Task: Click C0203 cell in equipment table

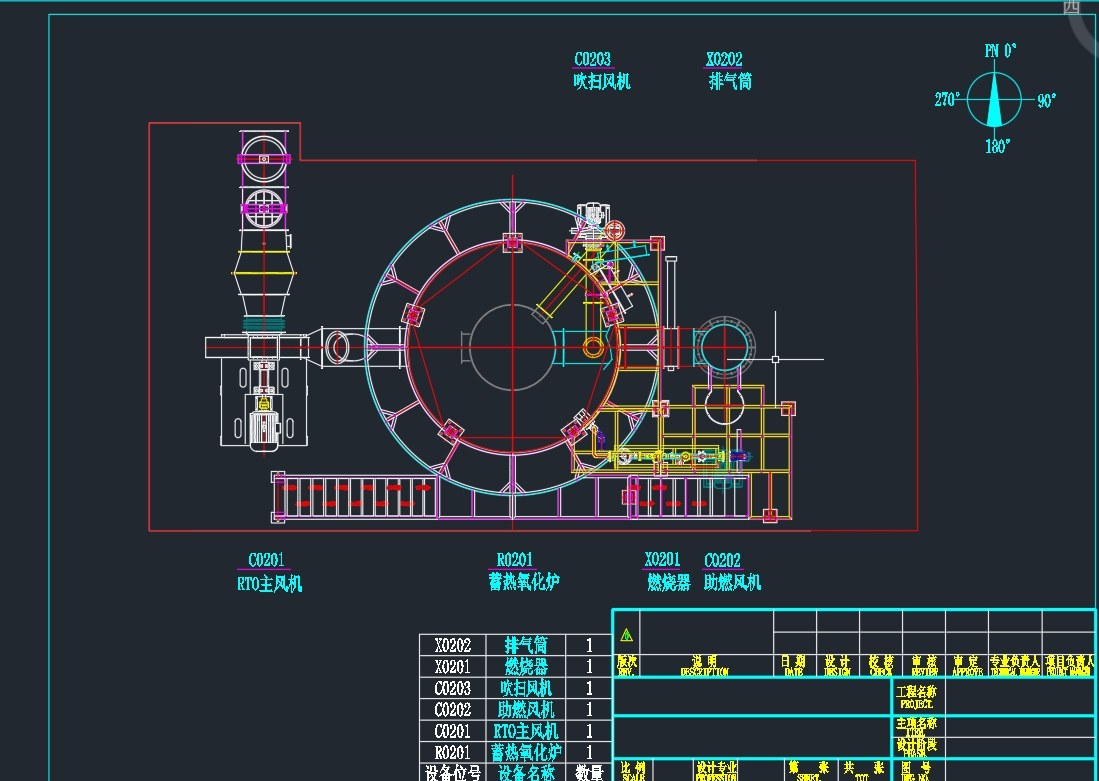Action: coord(453,688)
